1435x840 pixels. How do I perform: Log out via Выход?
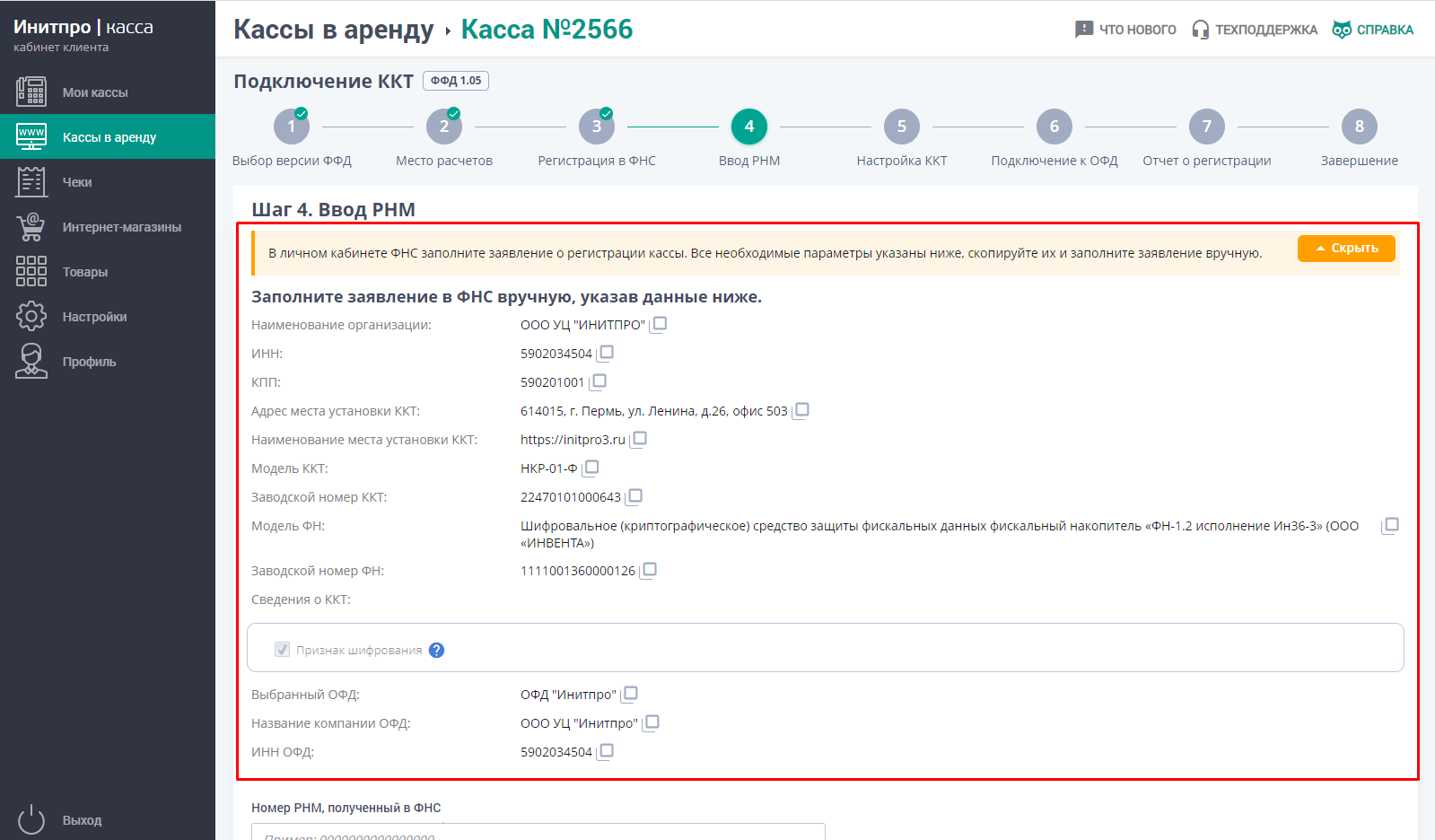click(x=108, y=819)
